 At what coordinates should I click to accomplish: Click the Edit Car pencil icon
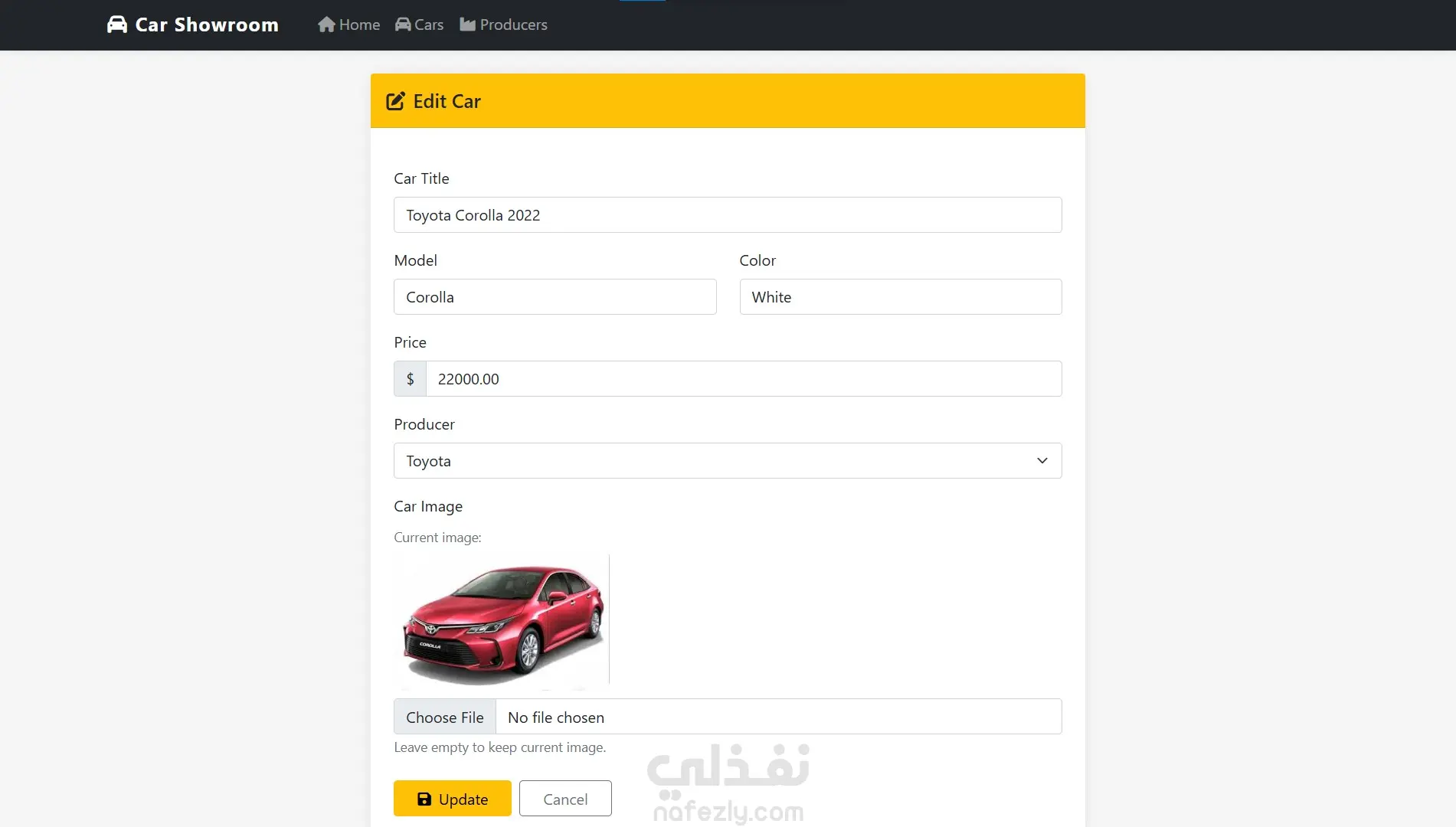tap(395, 101)
